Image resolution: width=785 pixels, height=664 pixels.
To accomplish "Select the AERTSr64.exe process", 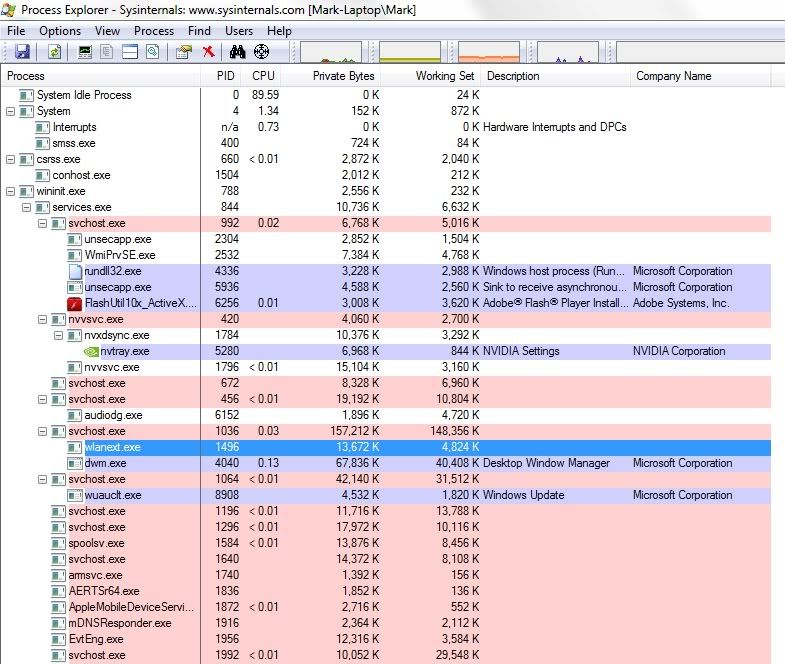I will (385, 591).
